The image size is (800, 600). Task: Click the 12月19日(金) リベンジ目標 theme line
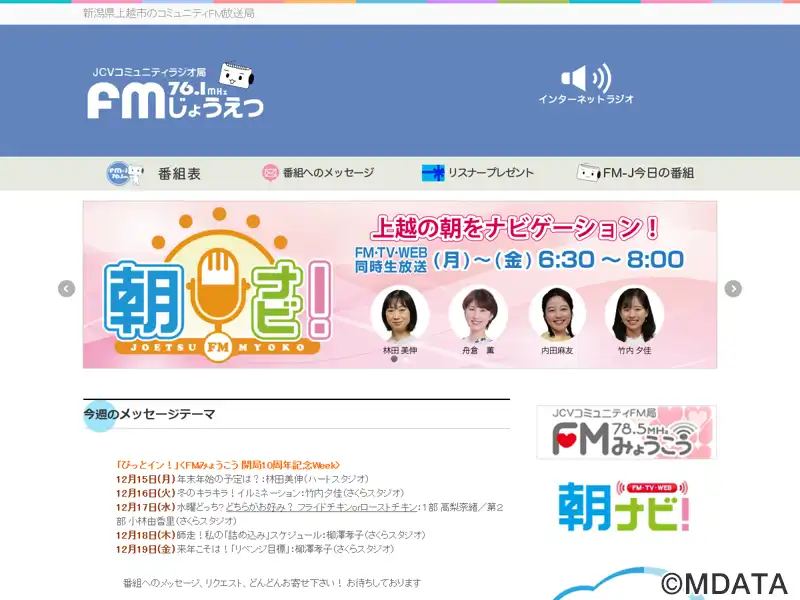tap(255, 549)
